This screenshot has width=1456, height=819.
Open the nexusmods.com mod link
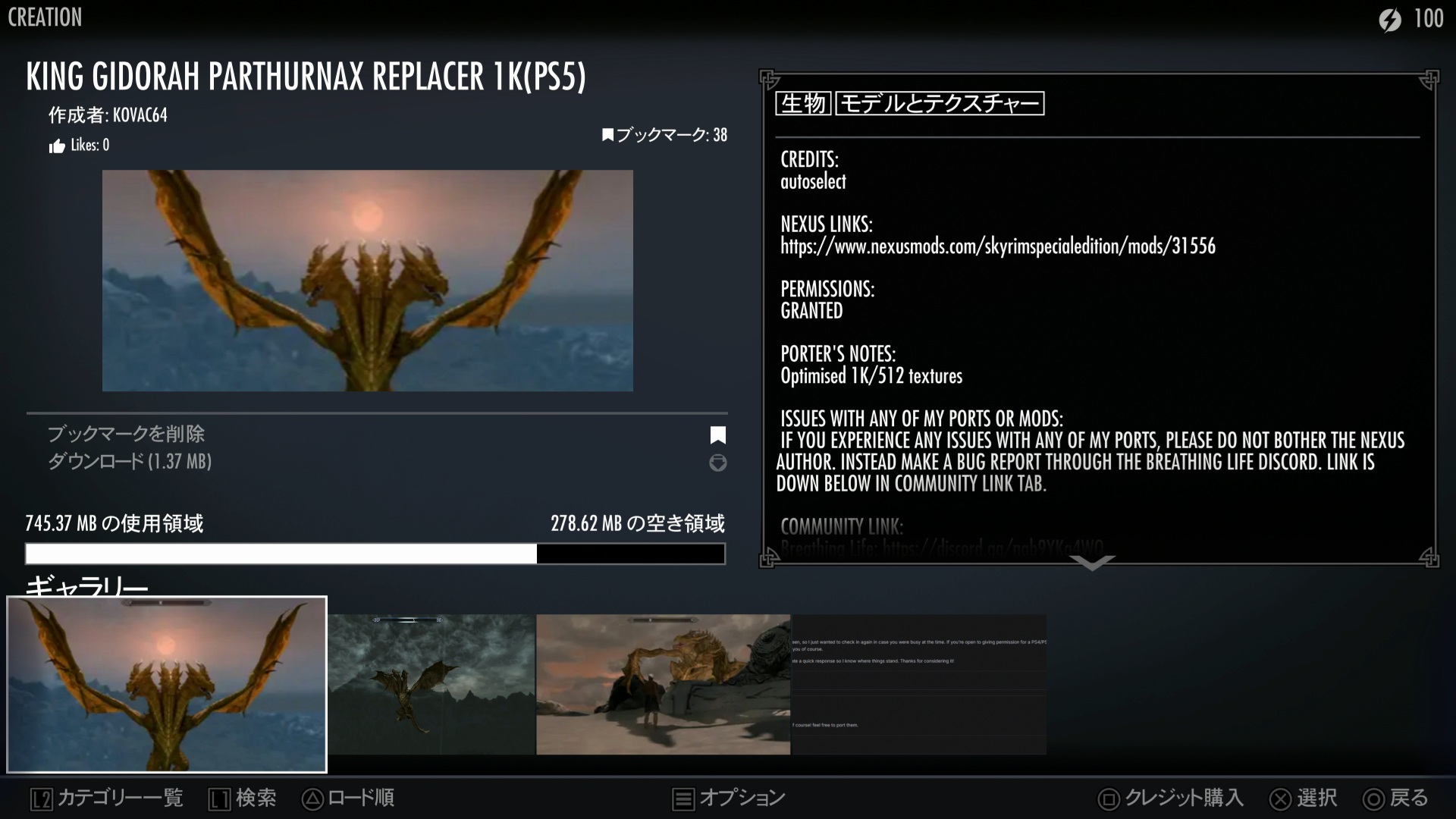pos(997,246)
